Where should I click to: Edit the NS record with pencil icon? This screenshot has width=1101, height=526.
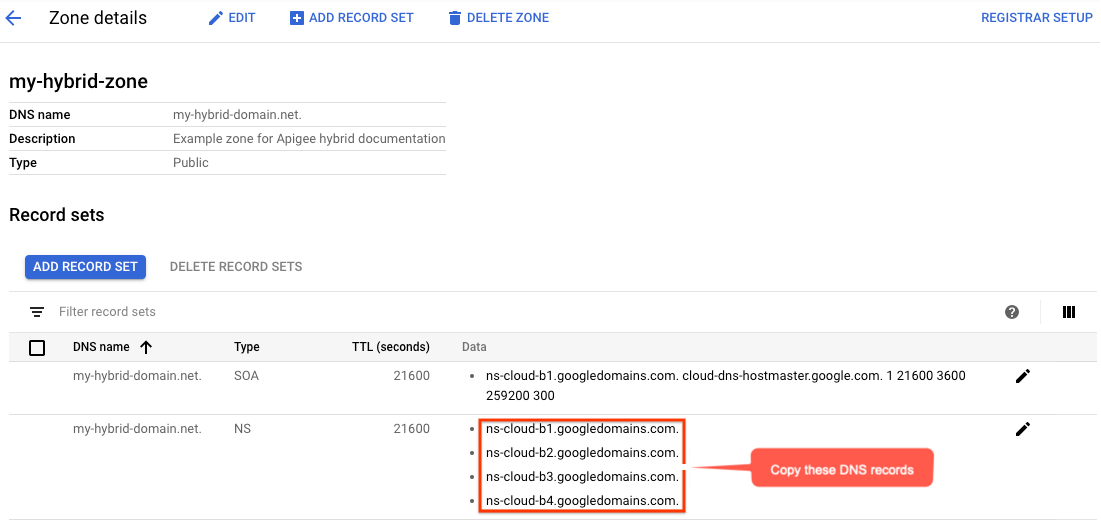(x=1022, y=429)
